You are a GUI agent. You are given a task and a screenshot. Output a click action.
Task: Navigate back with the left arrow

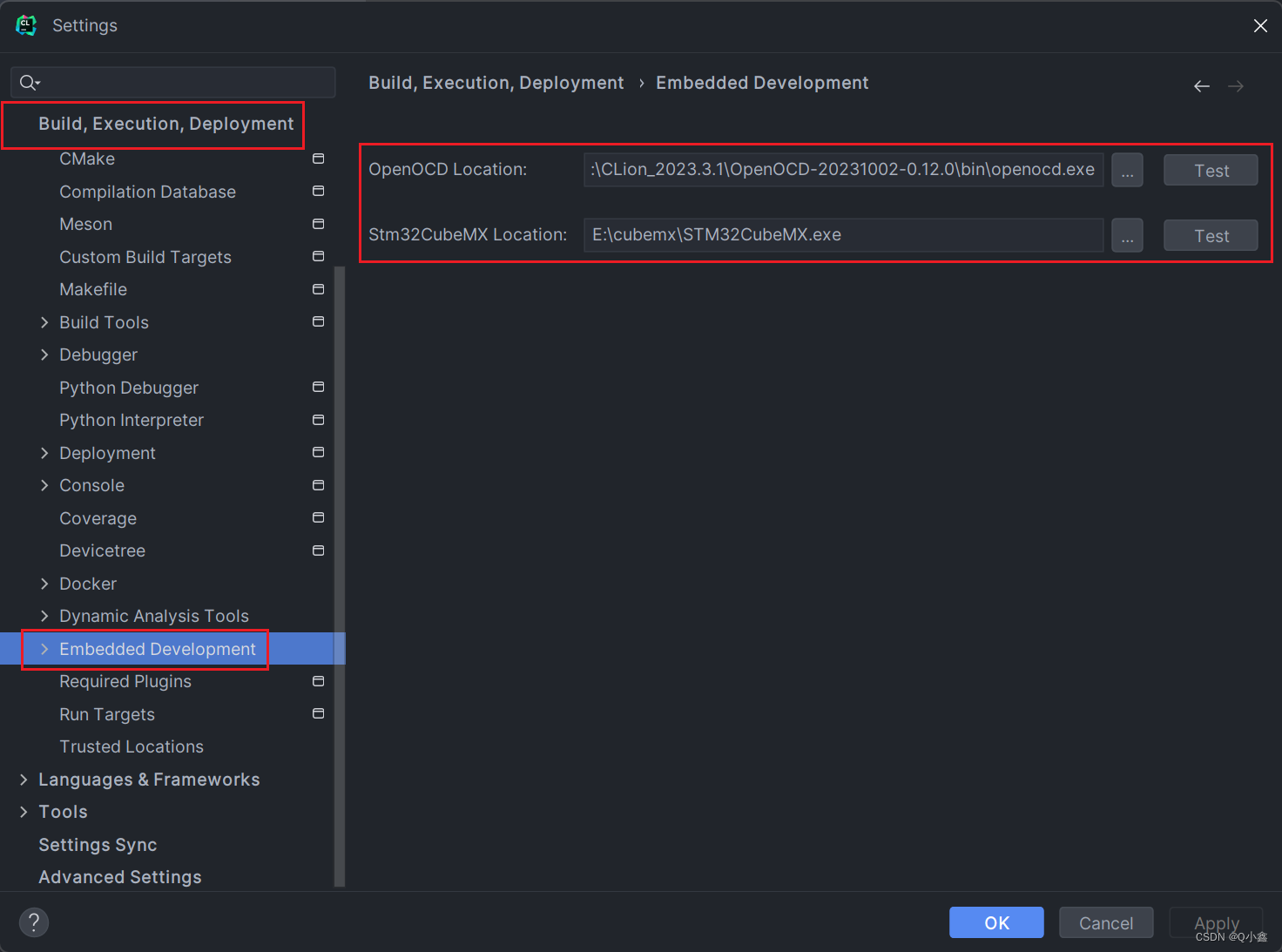[x=1202, y=85]
